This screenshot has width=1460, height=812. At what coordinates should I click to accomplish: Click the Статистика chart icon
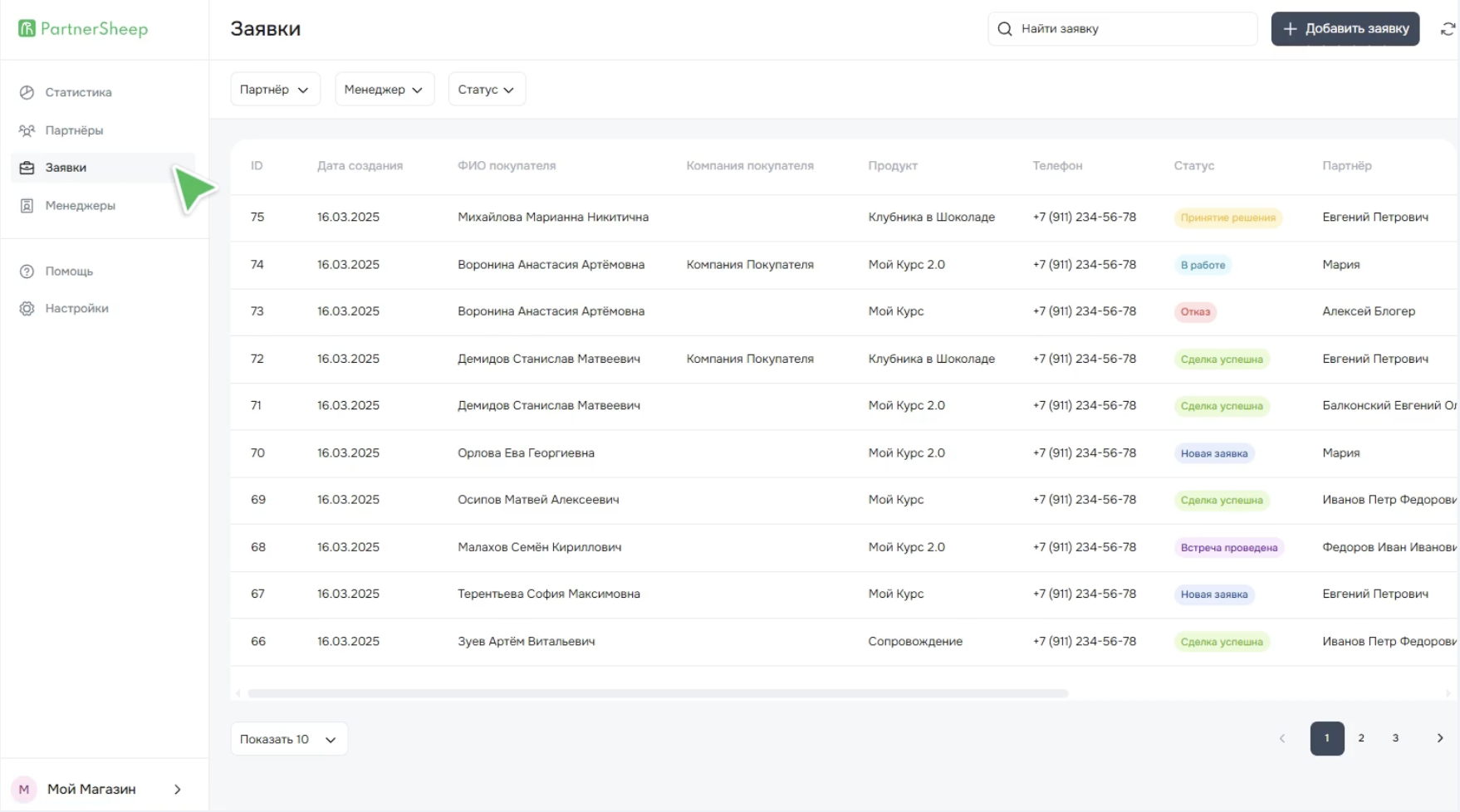pos(27,92)
